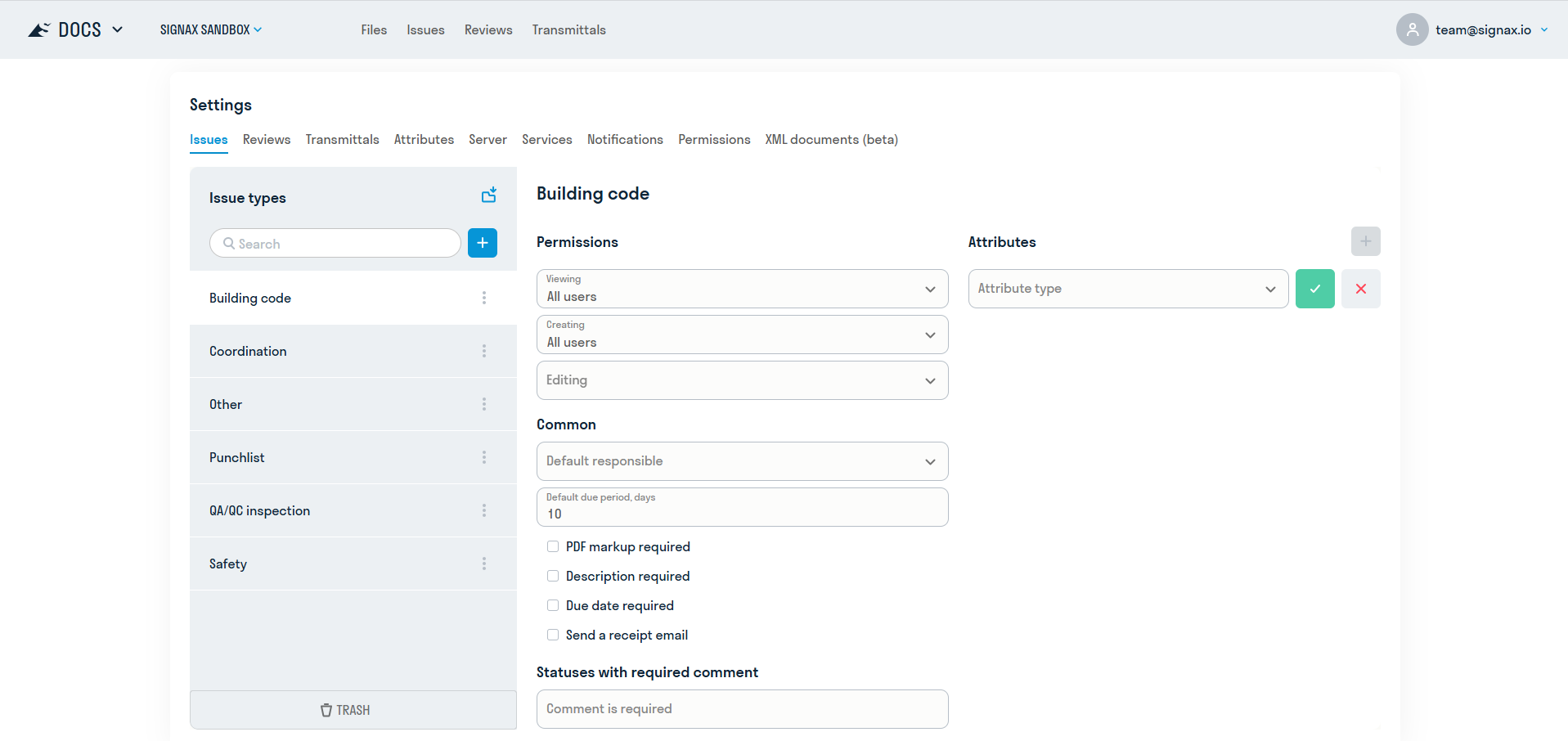This screenshot has height=741, width=1568.
Task: Open Reviews in top navigation
Action: (x=488, y=29)
